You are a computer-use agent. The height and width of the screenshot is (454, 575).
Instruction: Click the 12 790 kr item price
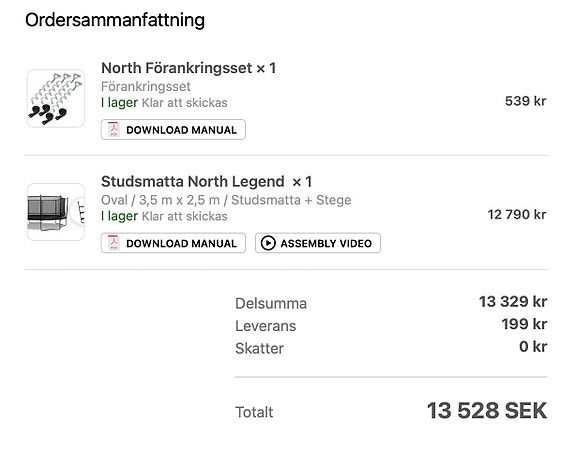[517, 215]
